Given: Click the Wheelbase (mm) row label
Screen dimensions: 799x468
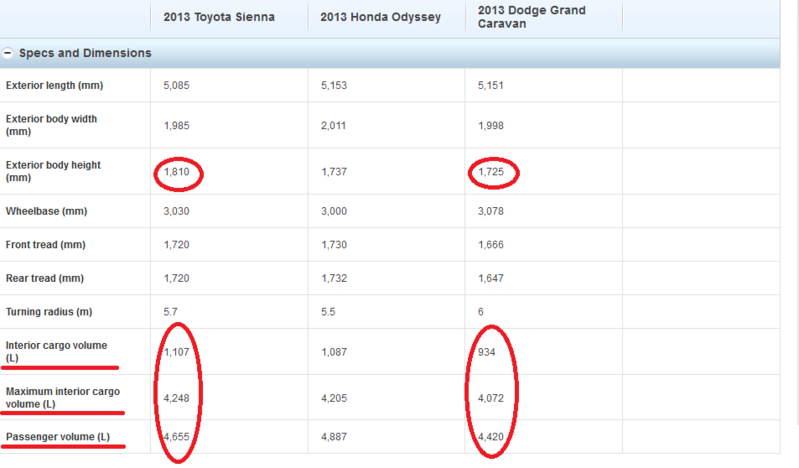Looking at the screenshot, I should coord(46,211).
